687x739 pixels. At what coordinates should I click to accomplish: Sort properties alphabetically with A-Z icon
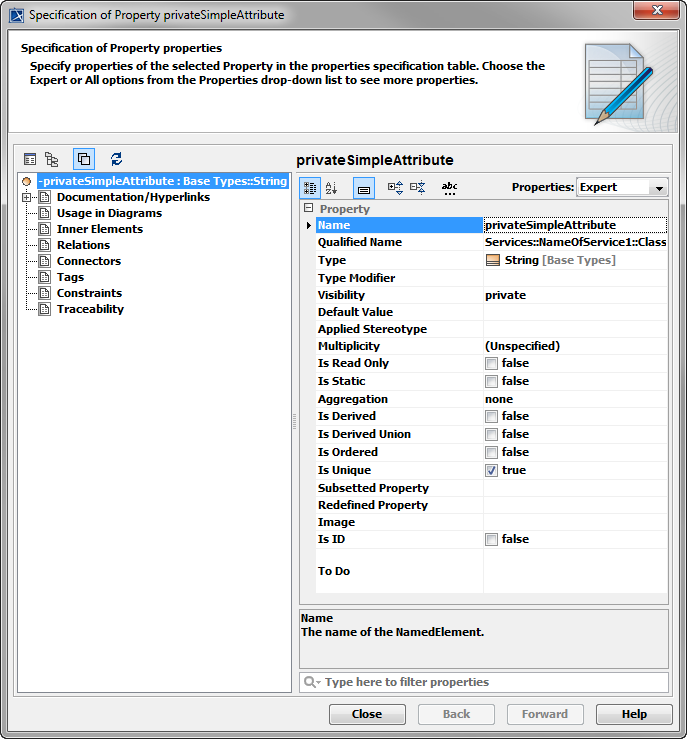pos(332,187)
